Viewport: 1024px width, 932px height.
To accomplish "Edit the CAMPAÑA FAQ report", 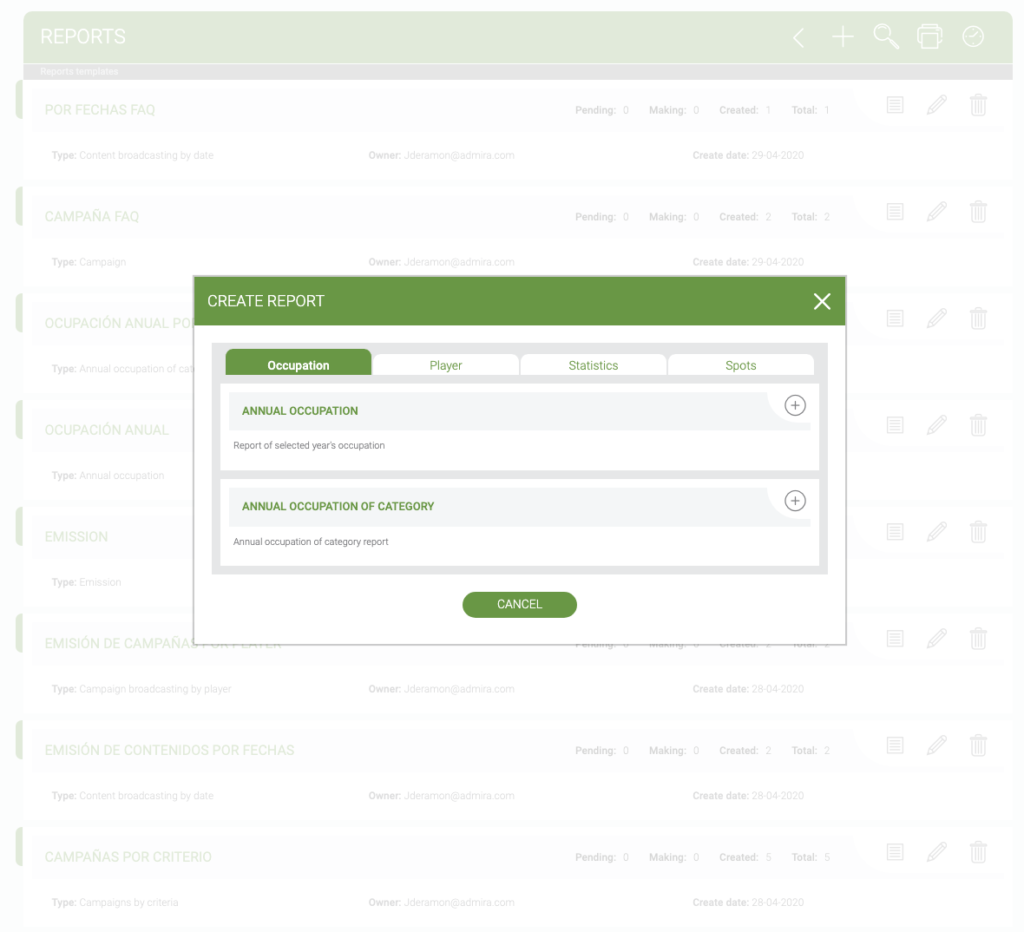I will point(936,212).
